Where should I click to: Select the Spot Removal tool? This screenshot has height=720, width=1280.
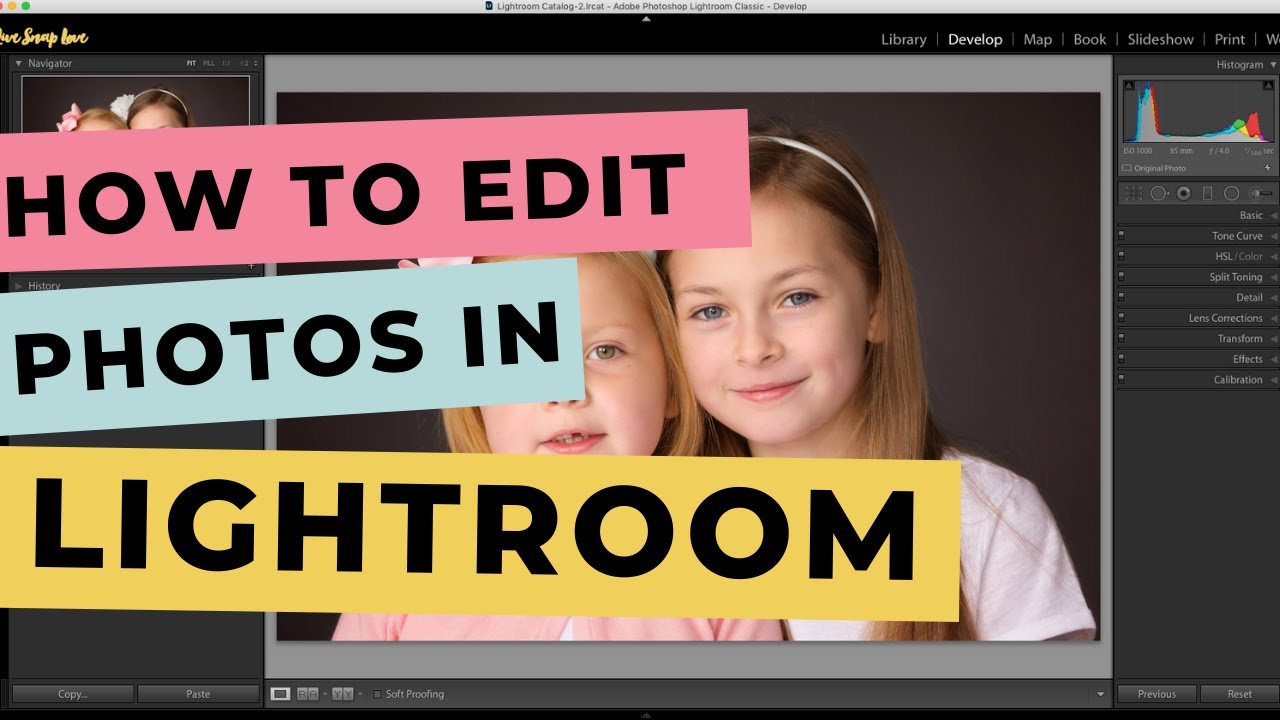click(x=1159, y=193)
